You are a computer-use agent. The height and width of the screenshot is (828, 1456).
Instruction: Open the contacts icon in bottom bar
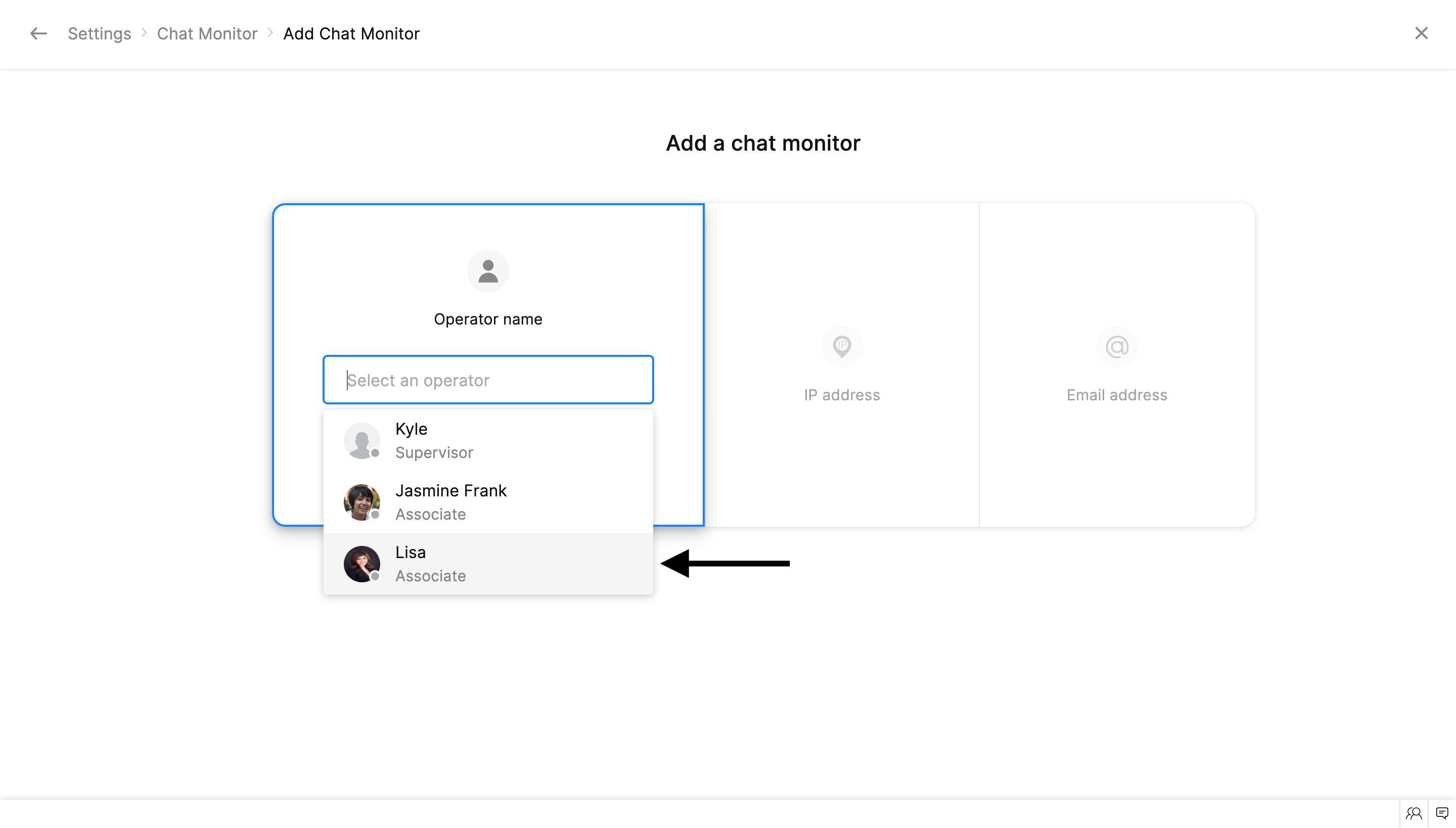[x=1414, y=813]
